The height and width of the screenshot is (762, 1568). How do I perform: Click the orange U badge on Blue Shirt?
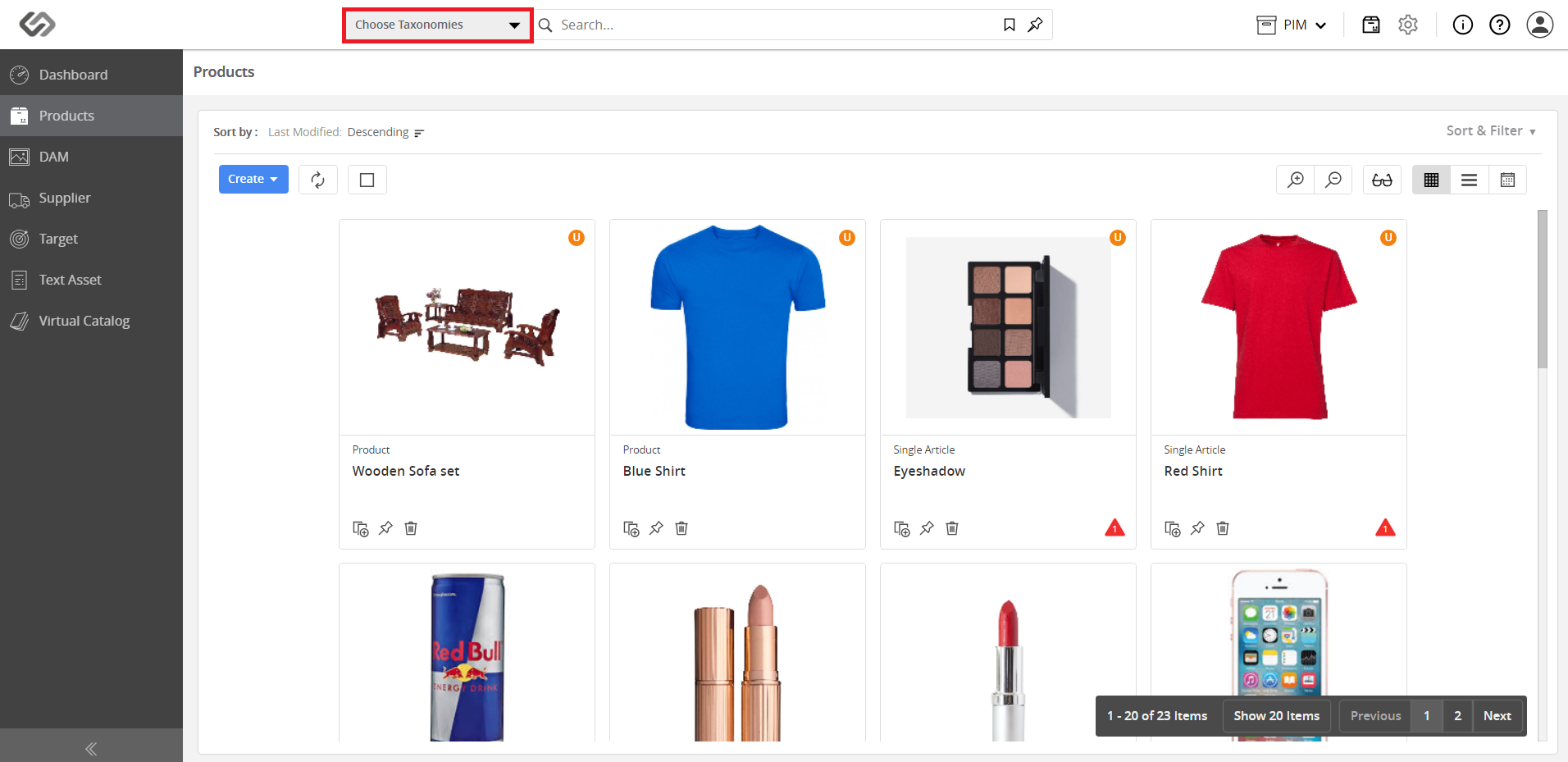[847, 238]
